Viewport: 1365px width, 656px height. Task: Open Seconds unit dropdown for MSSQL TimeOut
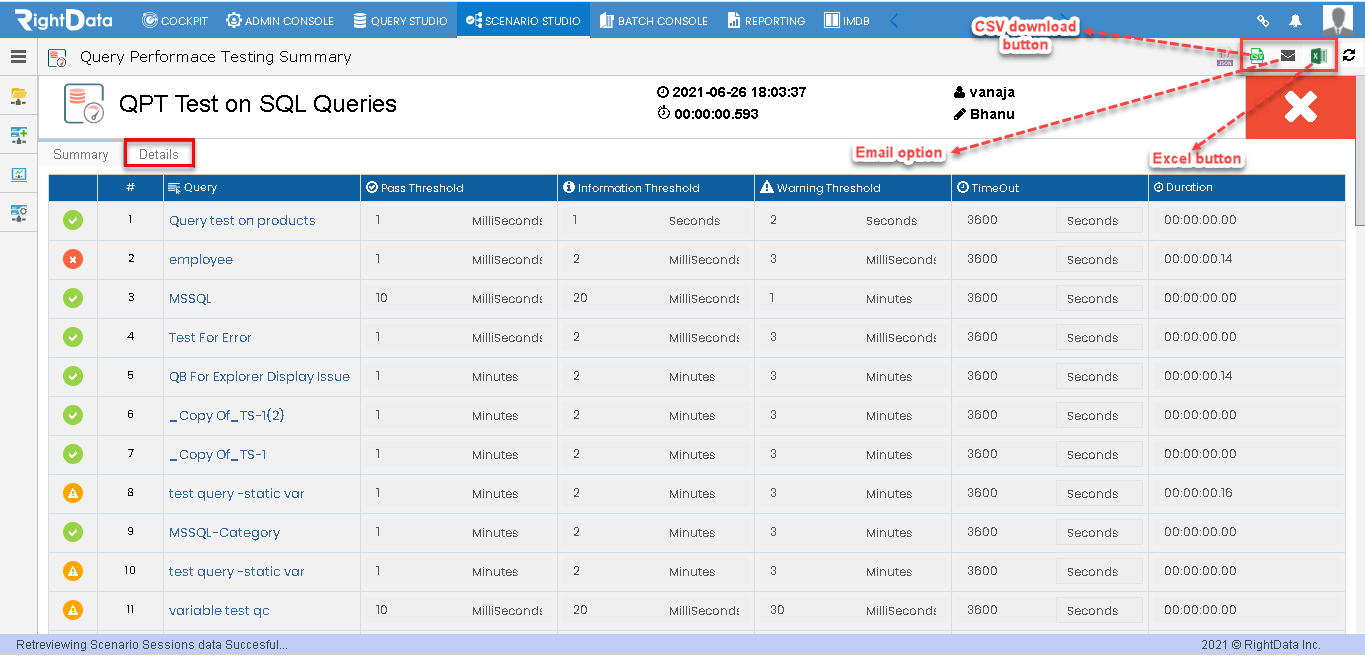(1099, 298)
